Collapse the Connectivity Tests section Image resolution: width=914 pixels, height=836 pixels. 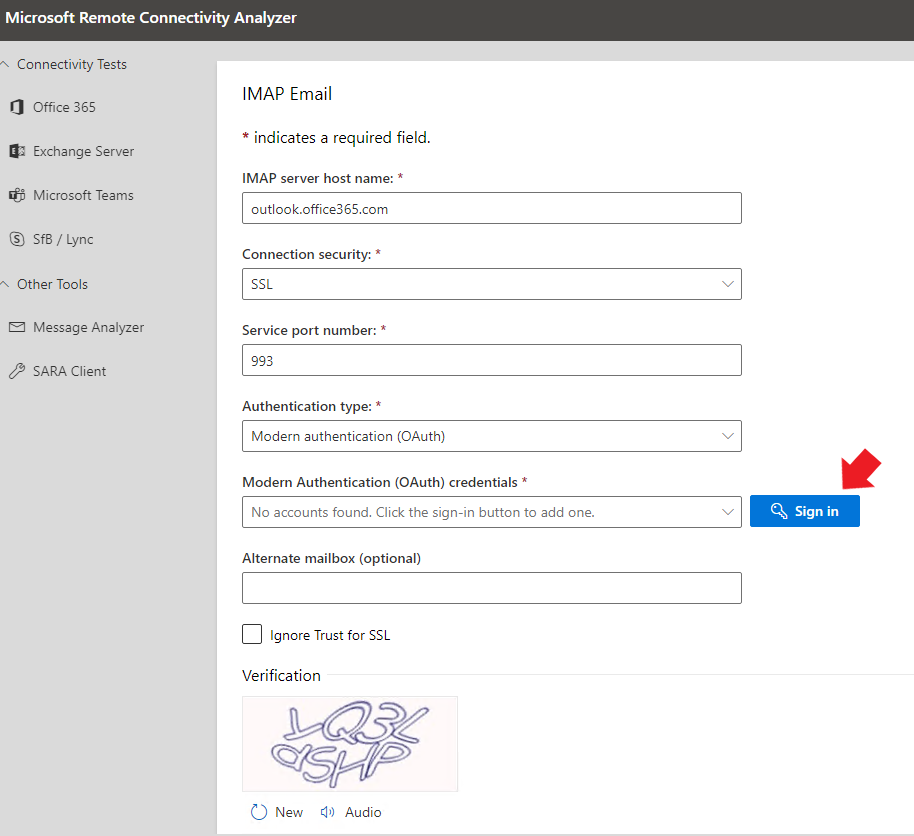pyautogui.click(x=5, y=64)
